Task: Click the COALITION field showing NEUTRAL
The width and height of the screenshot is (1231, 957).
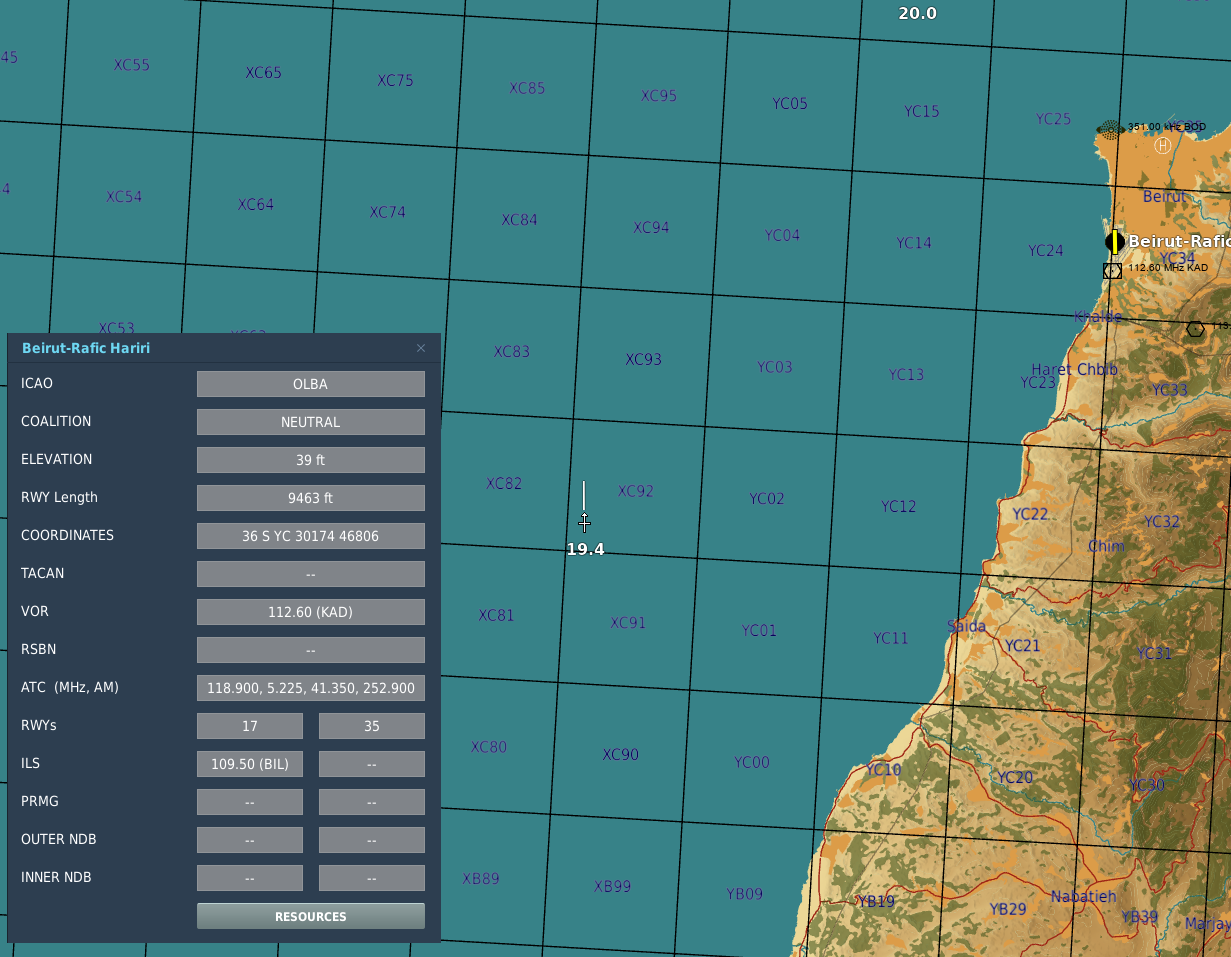Action: 311,422
